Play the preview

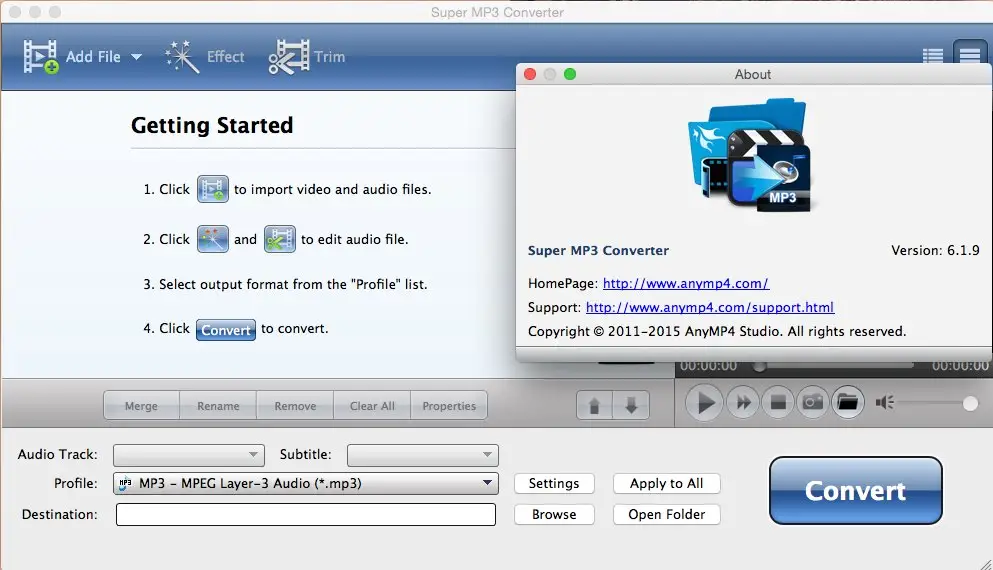(x=705, y=402)
